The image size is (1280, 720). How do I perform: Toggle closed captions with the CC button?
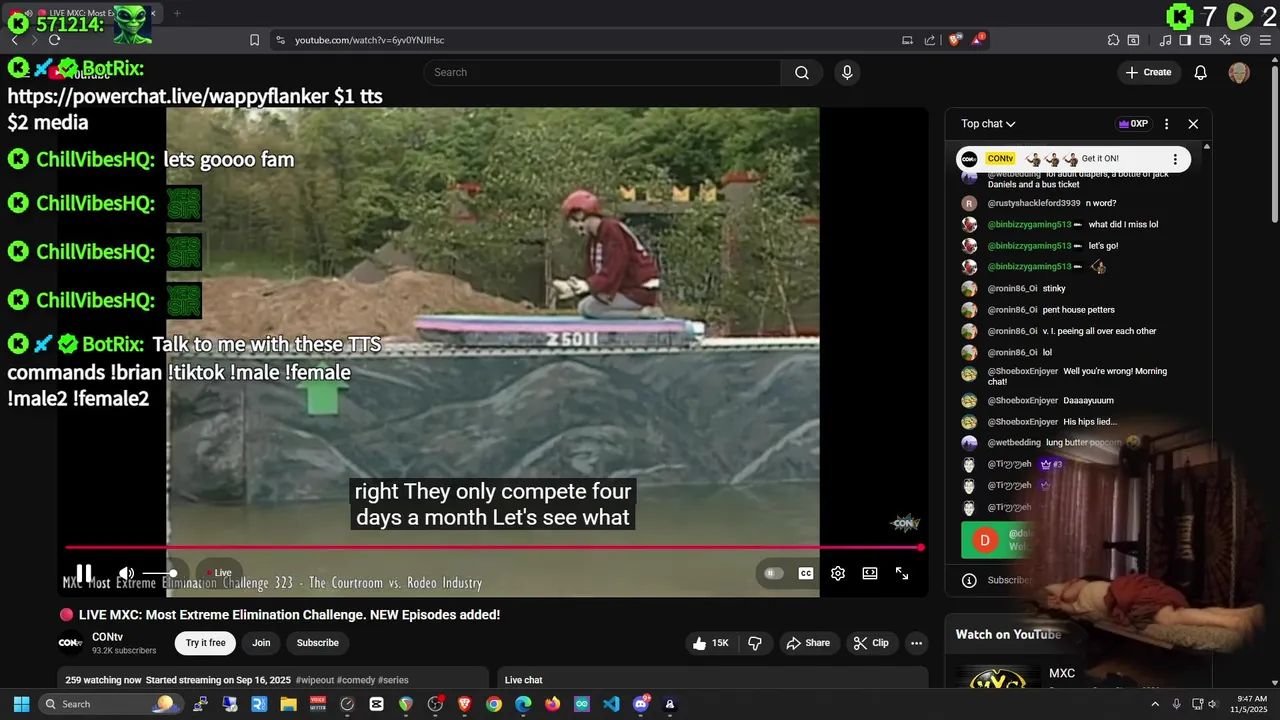[x=805, y=573]
